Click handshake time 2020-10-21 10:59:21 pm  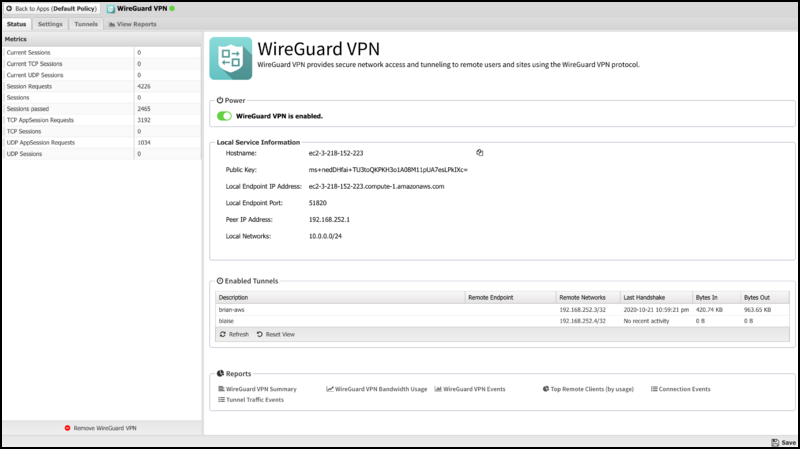[656, 310]
